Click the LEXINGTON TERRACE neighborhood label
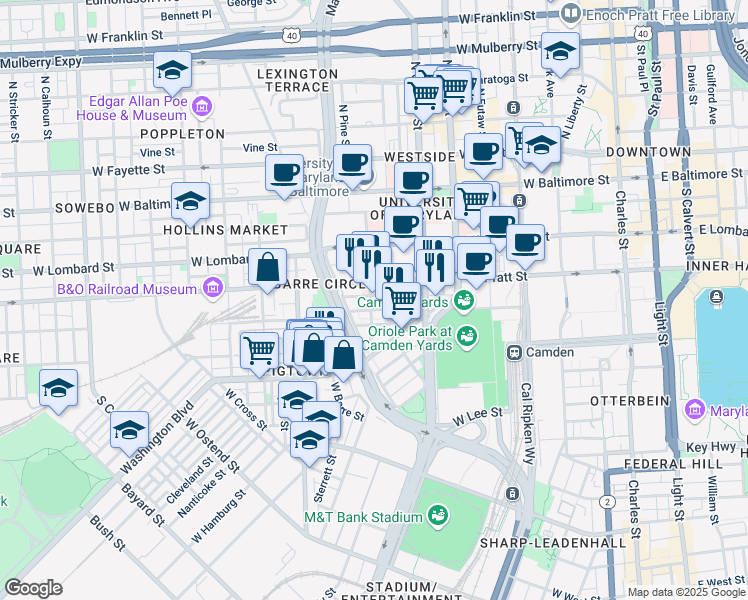This screenshot has width=748, height=600. (x=298, y=81)
